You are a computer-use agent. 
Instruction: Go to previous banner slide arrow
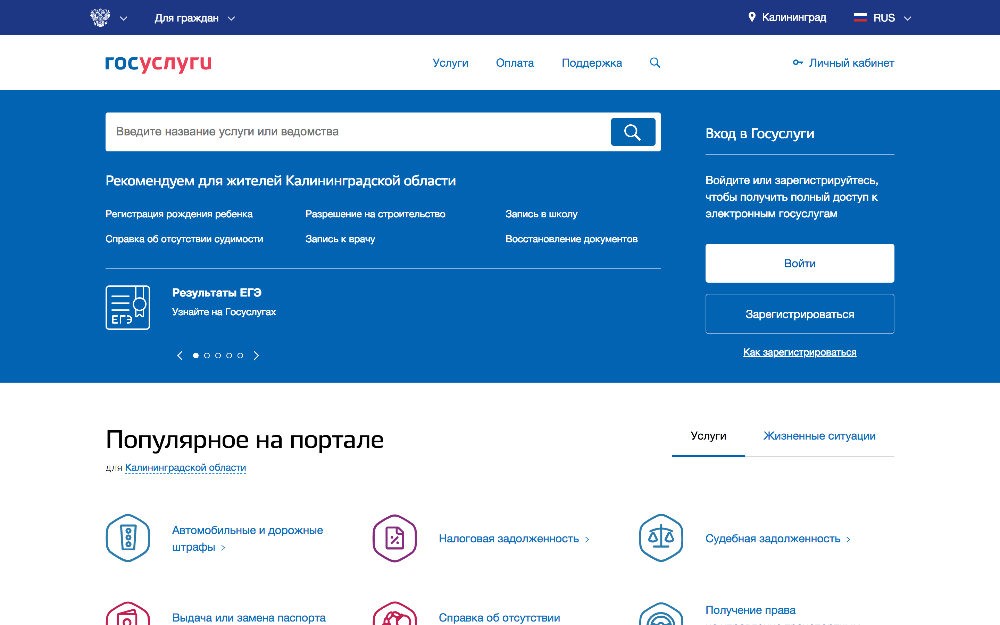click(179, 355)
